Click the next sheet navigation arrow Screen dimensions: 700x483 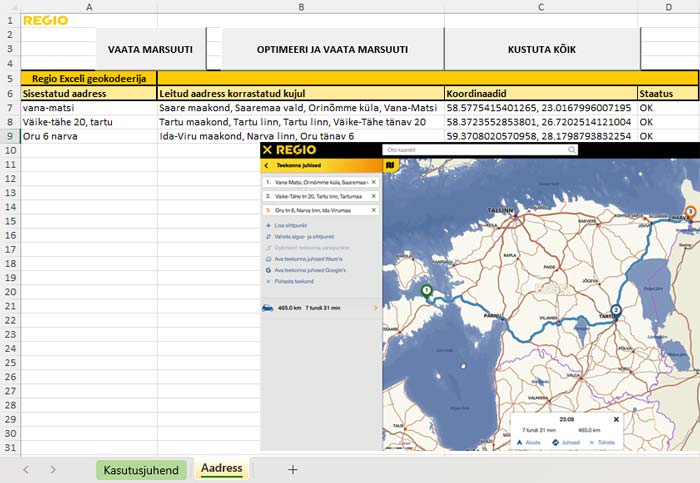click(x=52, y=469)
